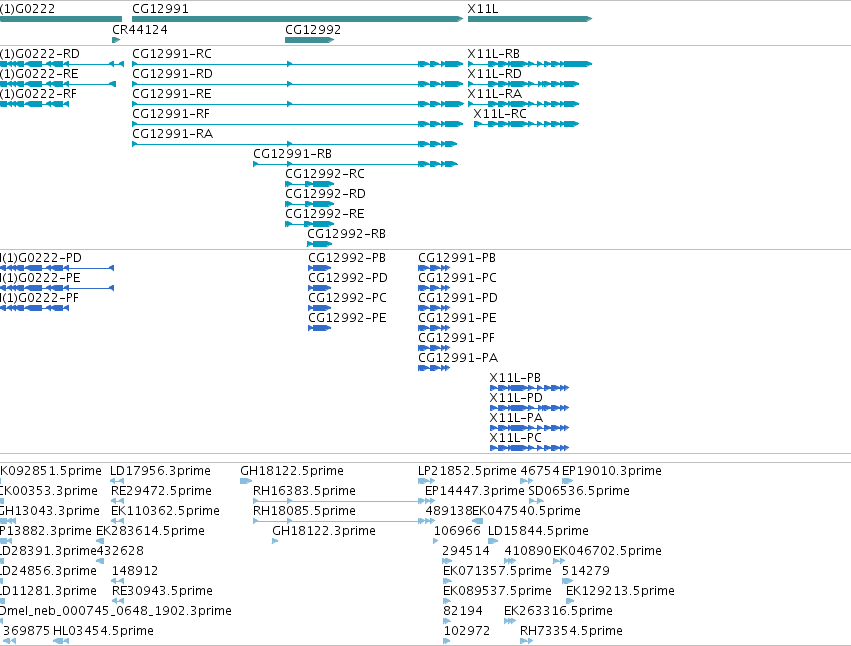Open the CR44124 gene label

pos(140,30)
